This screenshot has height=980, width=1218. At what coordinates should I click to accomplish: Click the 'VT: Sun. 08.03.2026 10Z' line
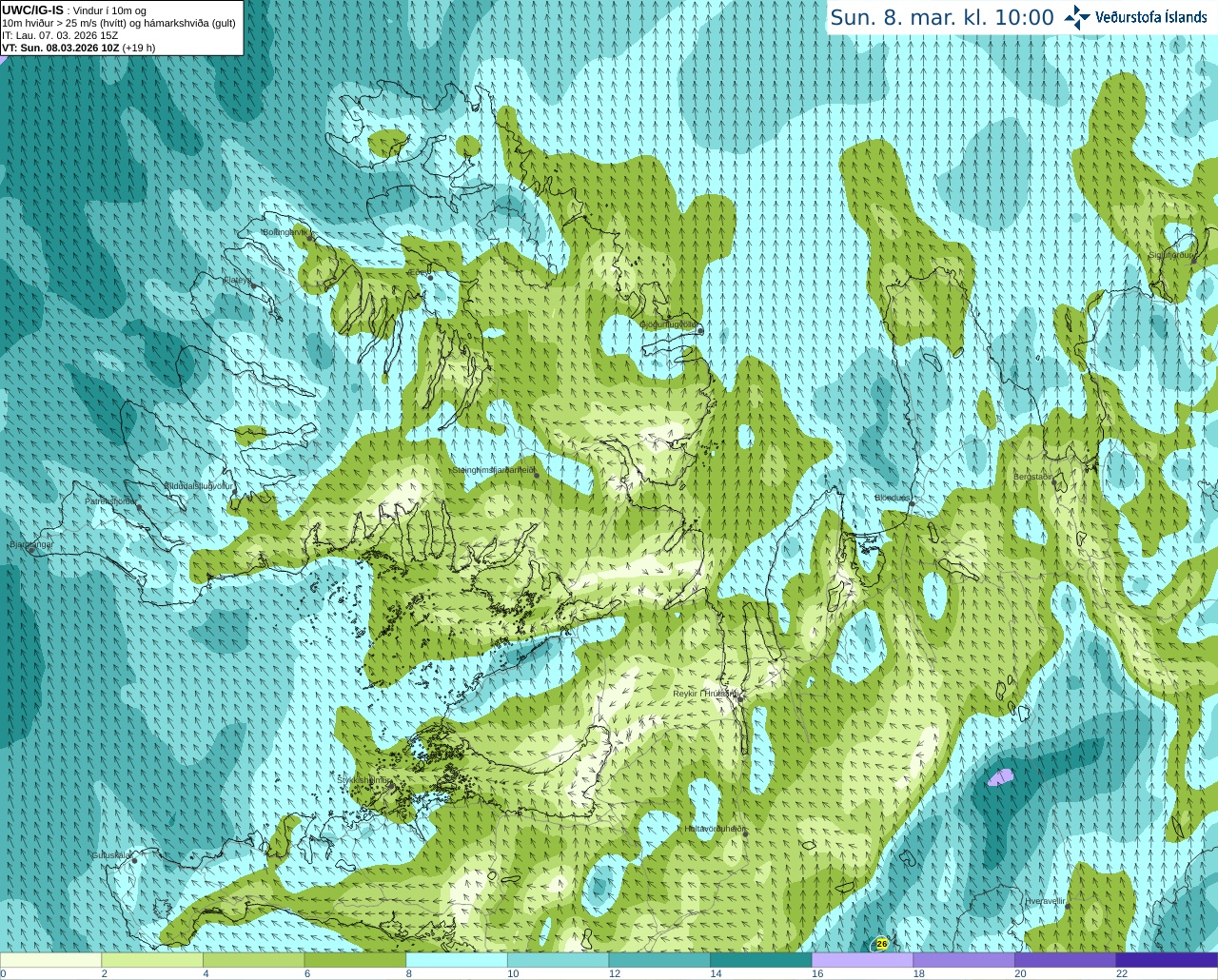point(78,48)
